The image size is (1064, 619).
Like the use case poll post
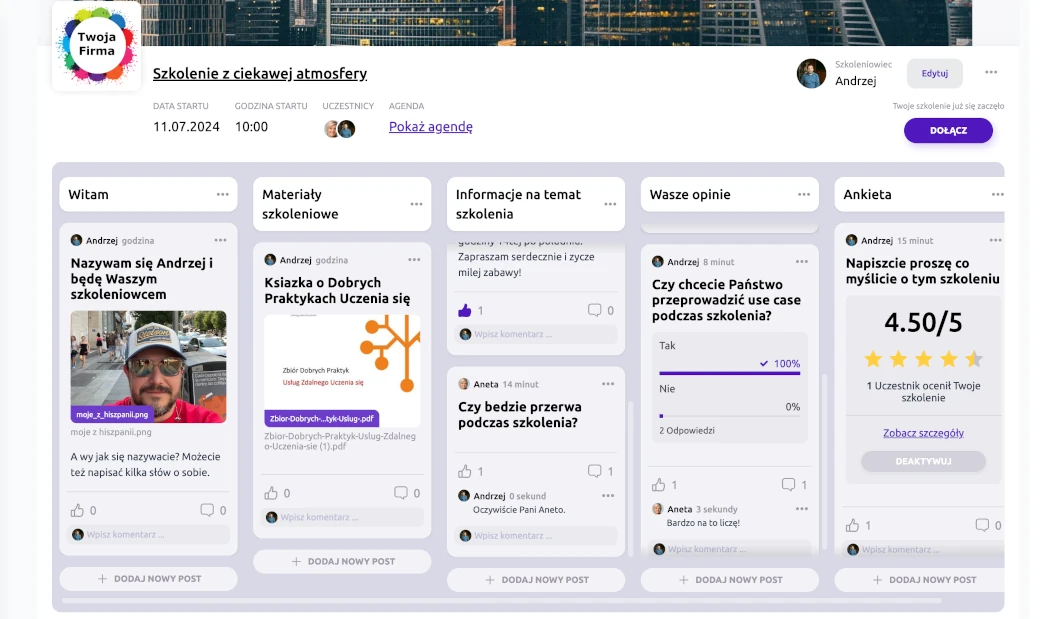click(658, 485)
